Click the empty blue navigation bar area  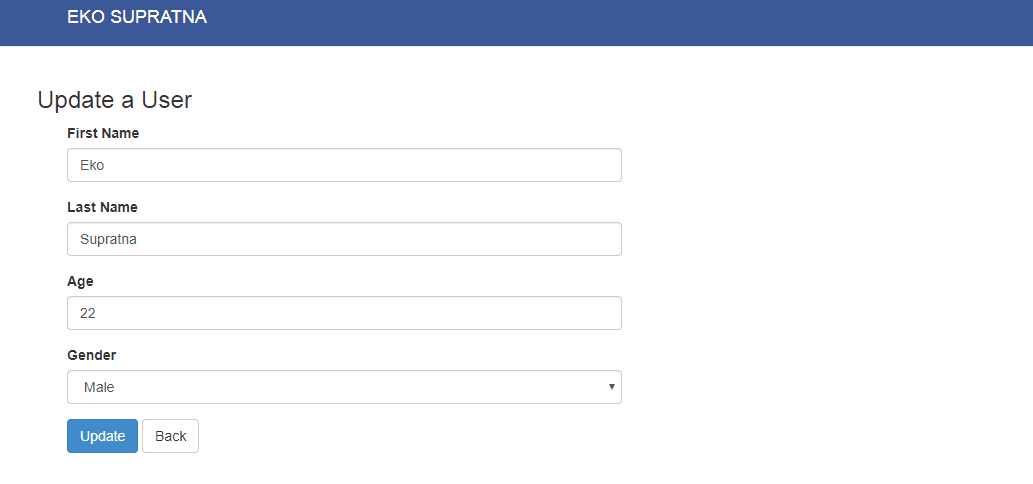(x=619, y=22)
